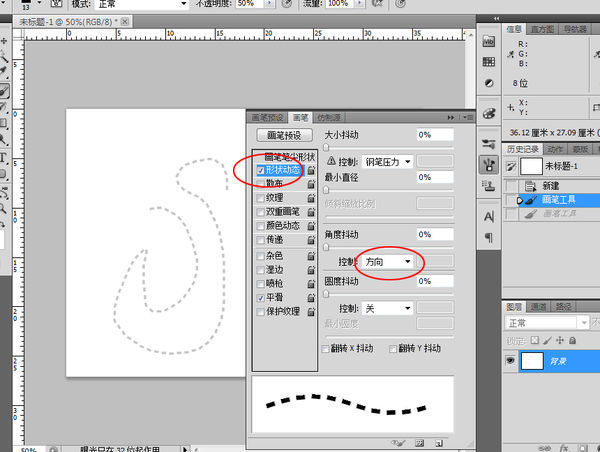Open the Paragraph panel pilcrow icon

point(489,238)
